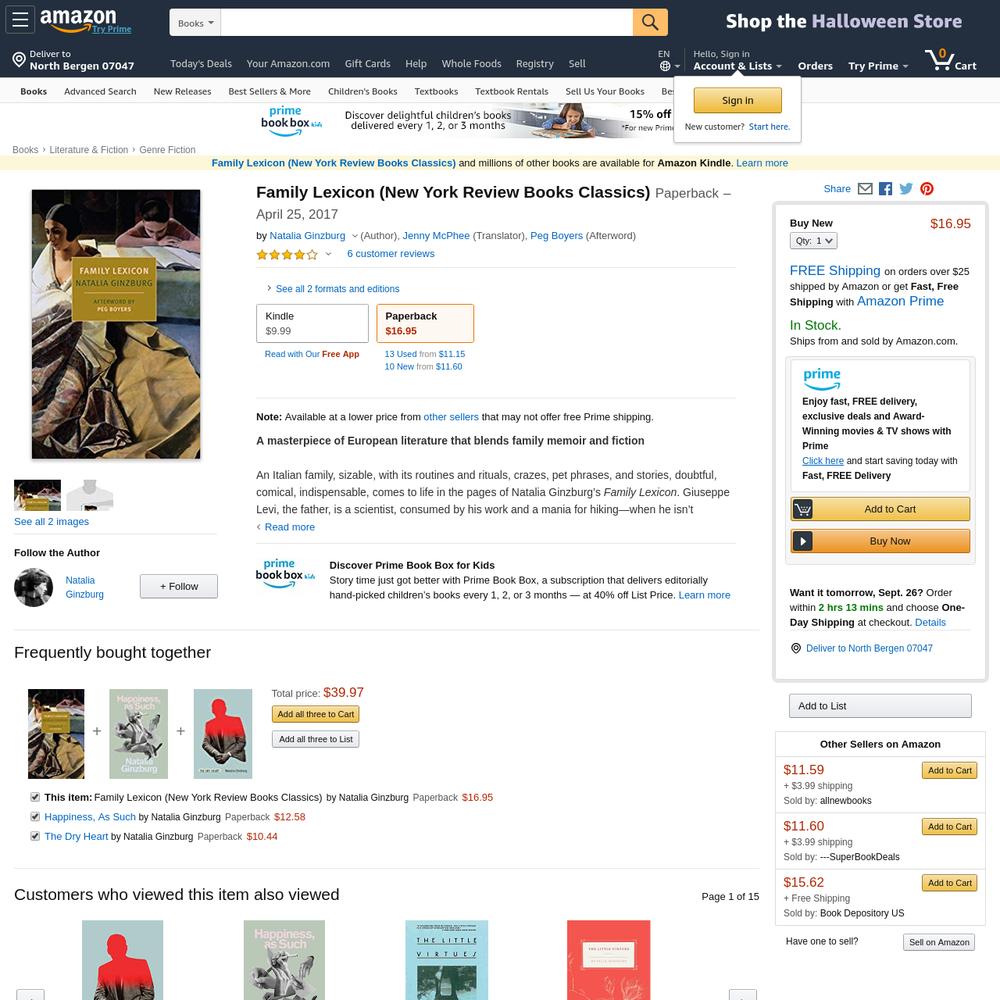Uncheck The Dry Heart checkbox

[35, 836]
